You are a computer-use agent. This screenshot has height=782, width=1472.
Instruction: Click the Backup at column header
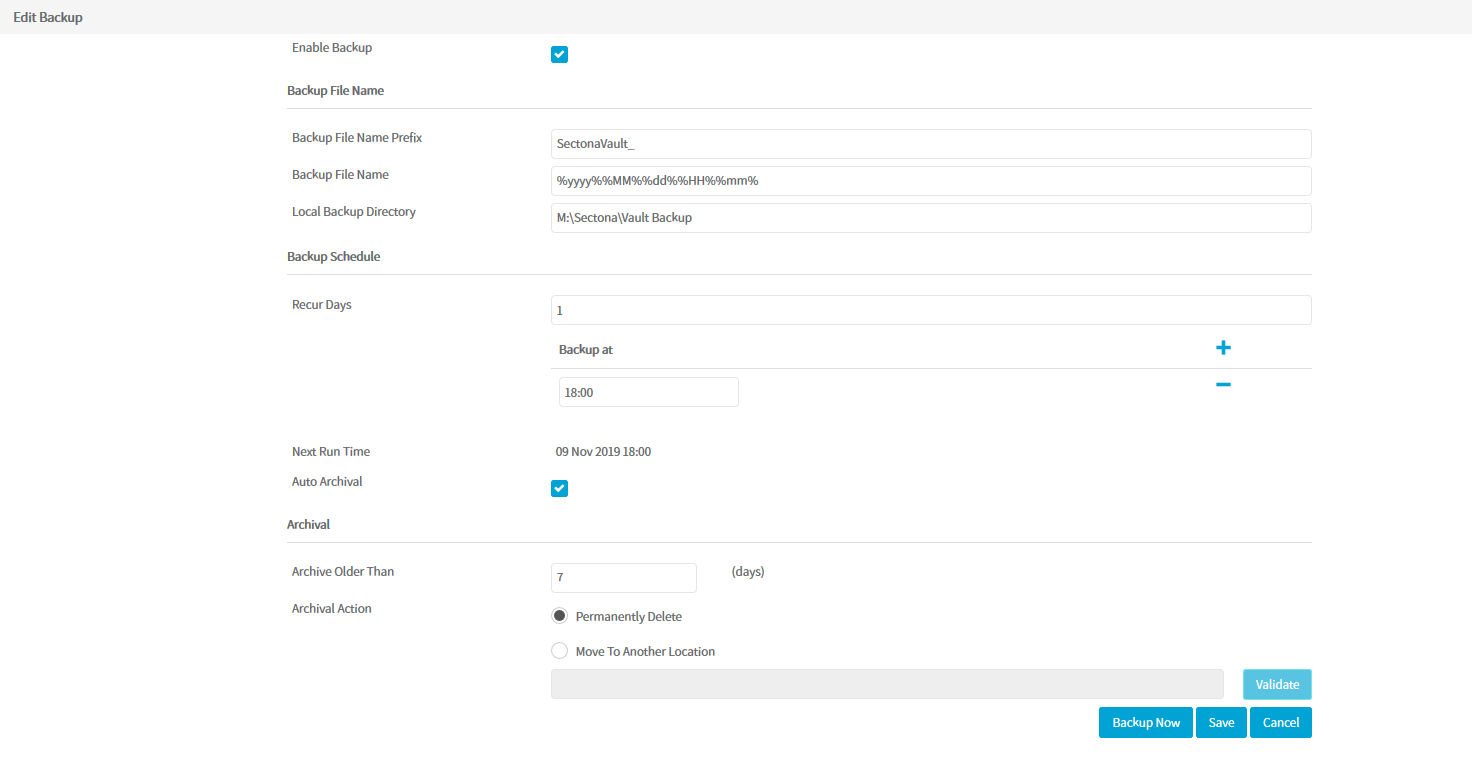(586, 350)
